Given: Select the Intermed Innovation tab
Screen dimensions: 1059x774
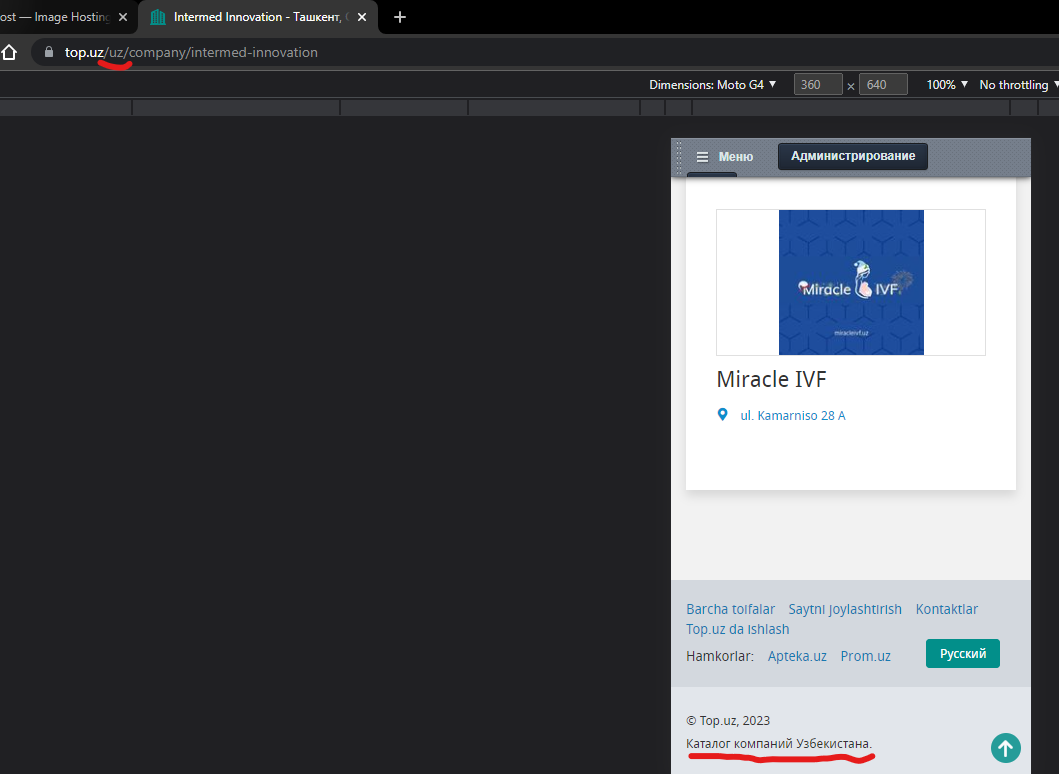Looking at the screenshot, I should pyautogui.click(x=257, y=17).
